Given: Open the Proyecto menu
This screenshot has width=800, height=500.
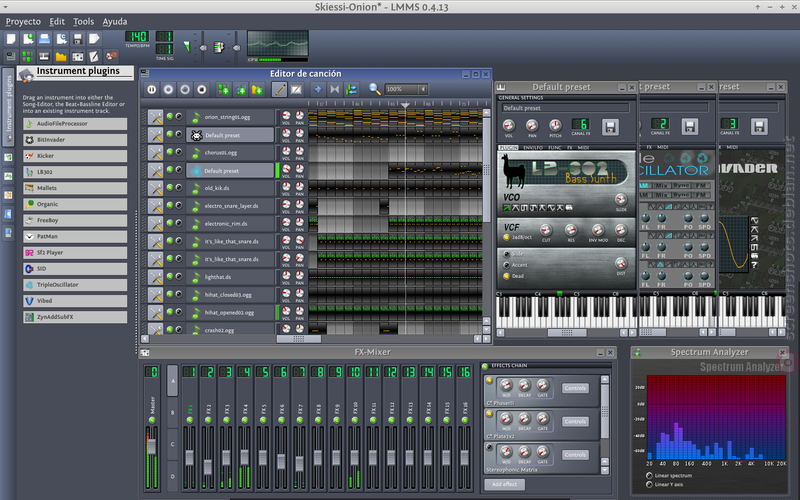Looking at the screenshot, I should point(23,21).
